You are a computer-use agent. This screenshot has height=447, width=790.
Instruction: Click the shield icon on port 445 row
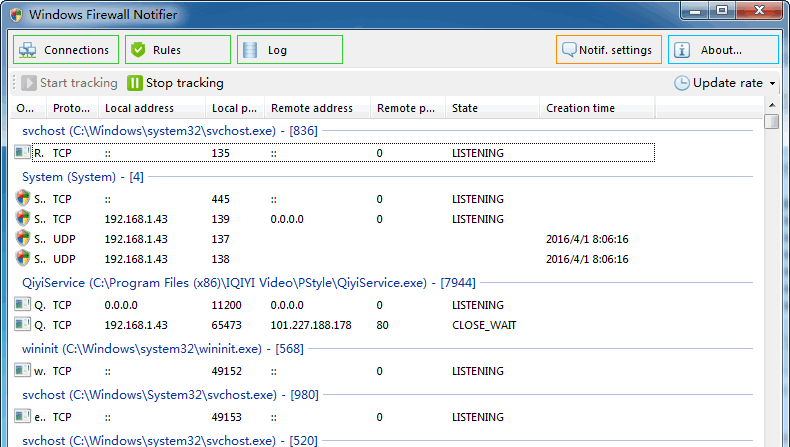tap(23, 198)
